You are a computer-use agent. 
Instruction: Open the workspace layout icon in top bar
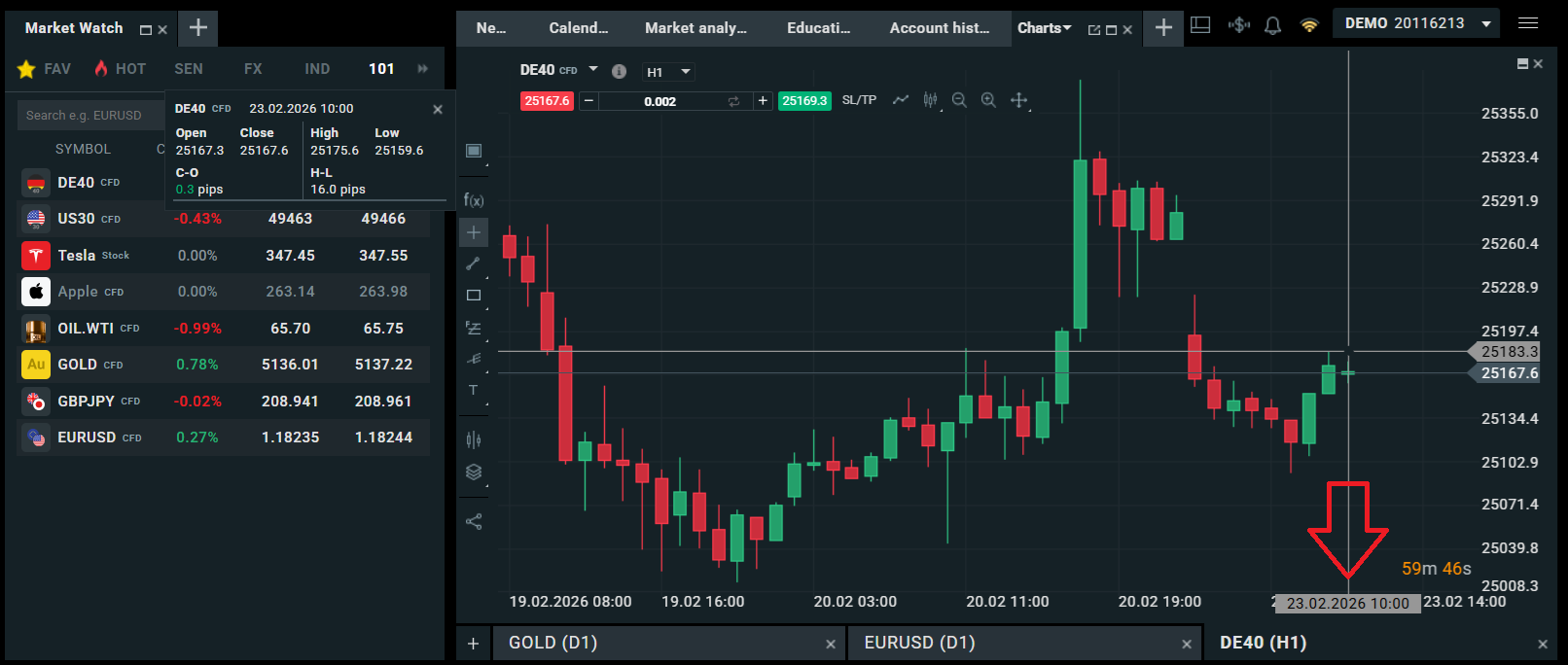[1200, 26]
